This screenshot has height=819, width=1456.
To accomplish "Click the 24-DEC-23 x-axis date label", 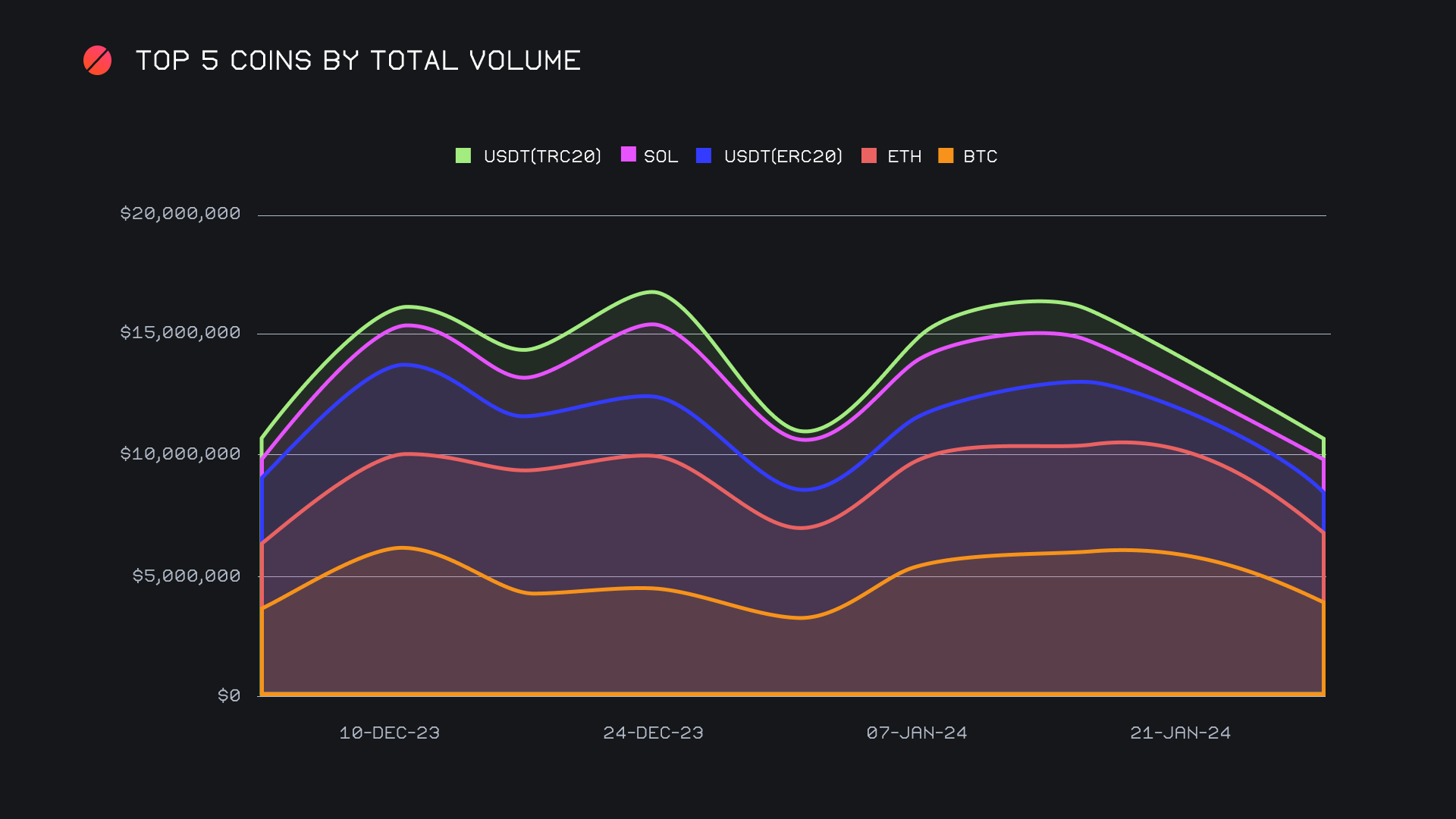I will (x=653, y=733).
